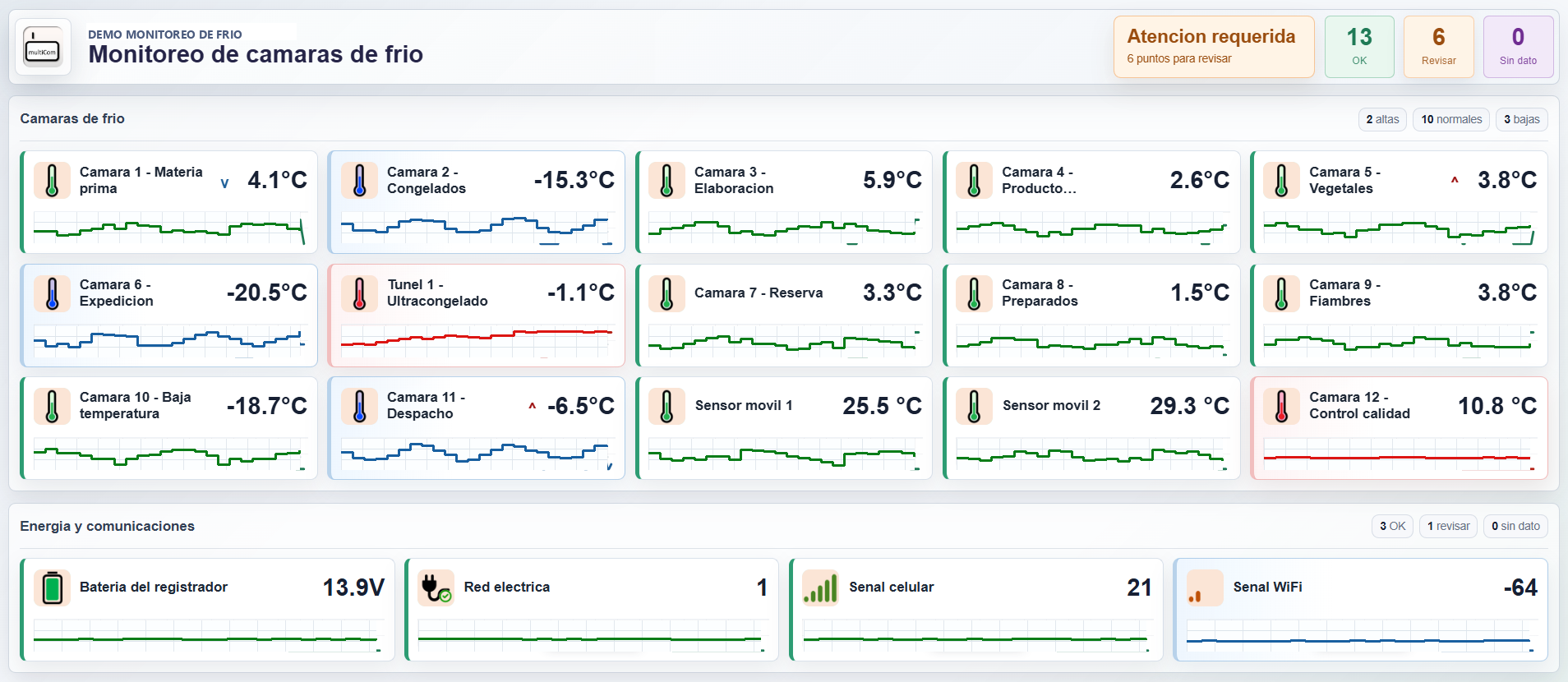The height and width of the screenshot is (682, 1568).
Task: Open the Bateria del registrador sparkline chart
Action: [x=209, y=636]
